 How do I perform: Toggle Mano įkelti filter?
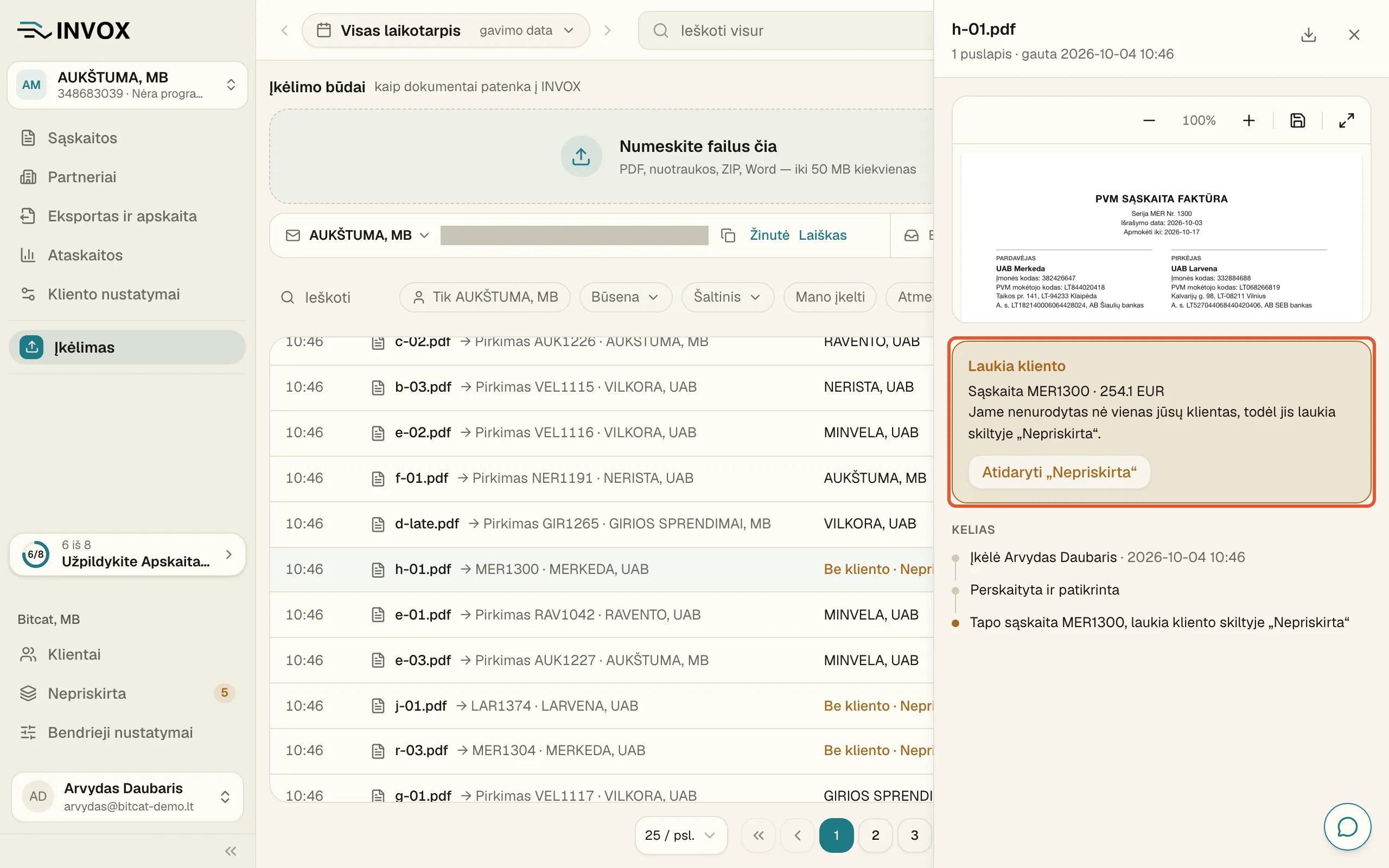[x=830, y=297]
